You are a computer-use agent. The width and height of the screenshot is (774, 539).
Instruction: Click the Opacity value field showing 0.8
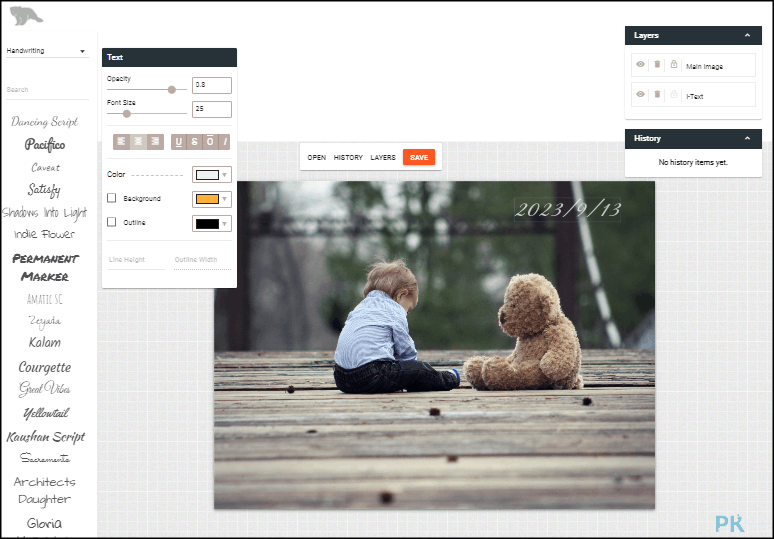click(212, 85)
